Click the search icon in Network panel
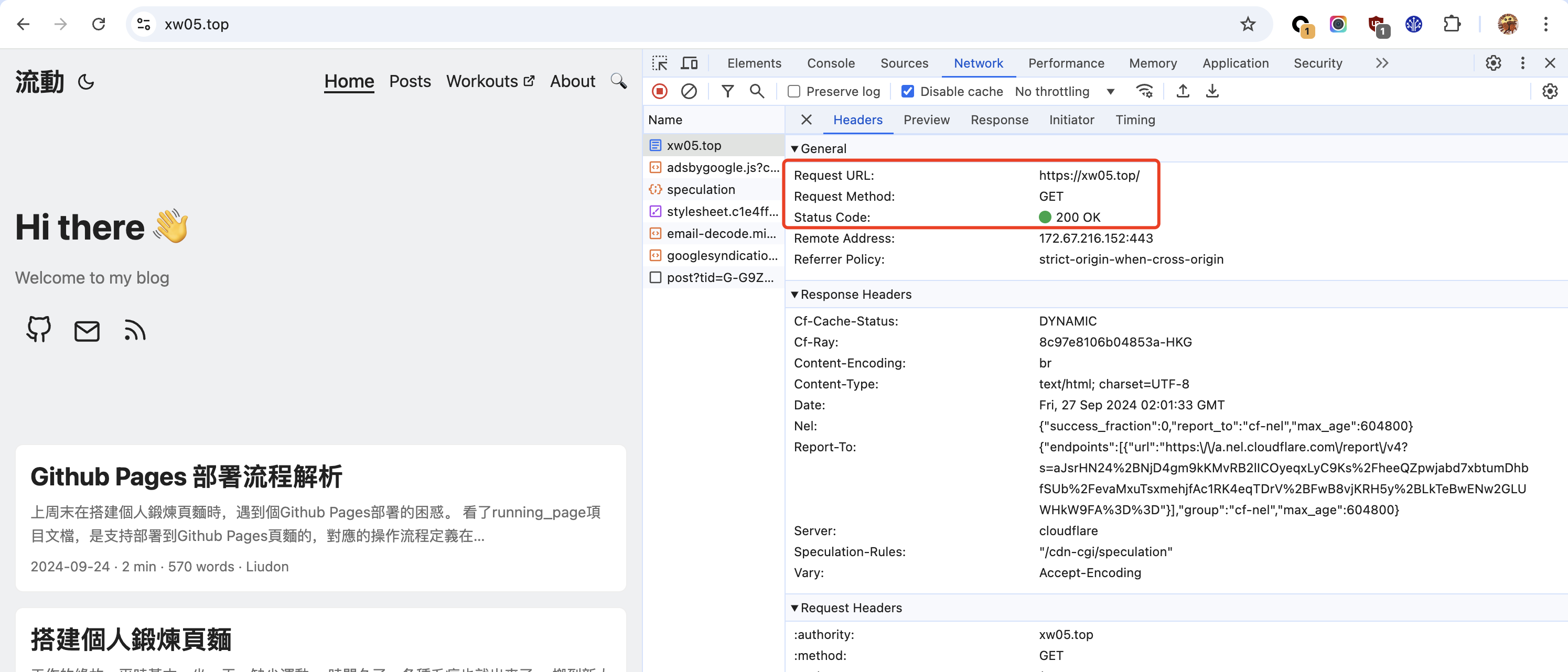 (x=757, y=91)
